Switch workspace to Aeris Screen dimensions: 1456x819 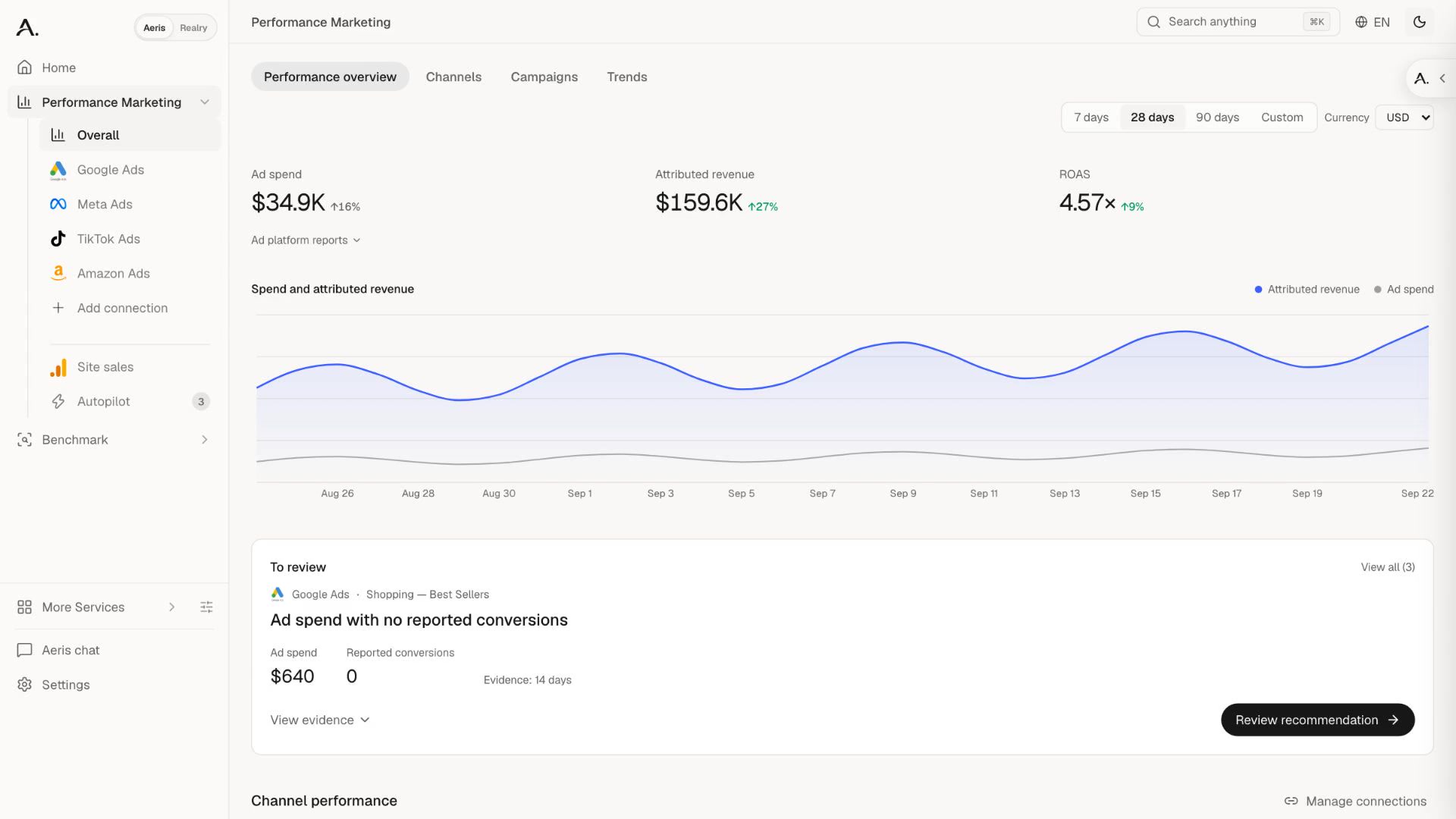coord(154,27)
